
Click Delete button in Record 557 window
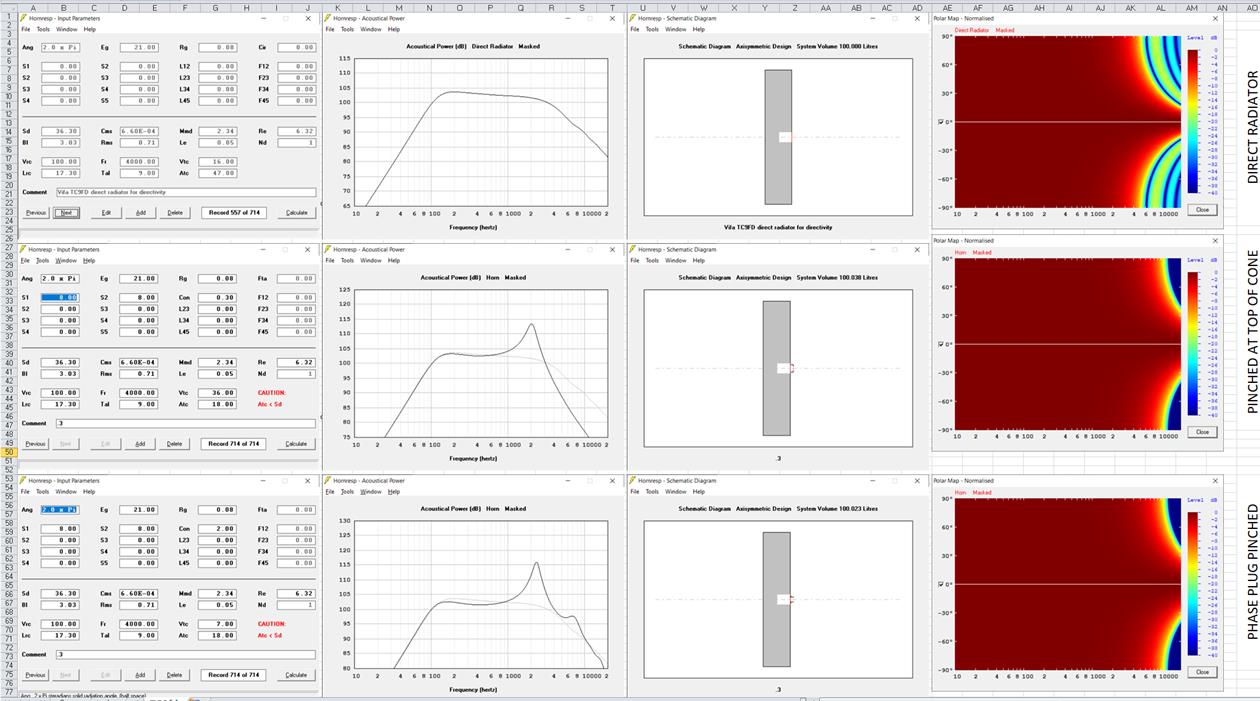[175, 212]
